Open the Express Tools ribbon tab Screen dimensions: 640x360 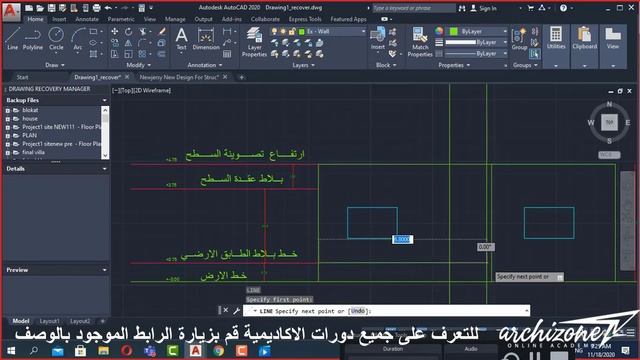point(305,19)
